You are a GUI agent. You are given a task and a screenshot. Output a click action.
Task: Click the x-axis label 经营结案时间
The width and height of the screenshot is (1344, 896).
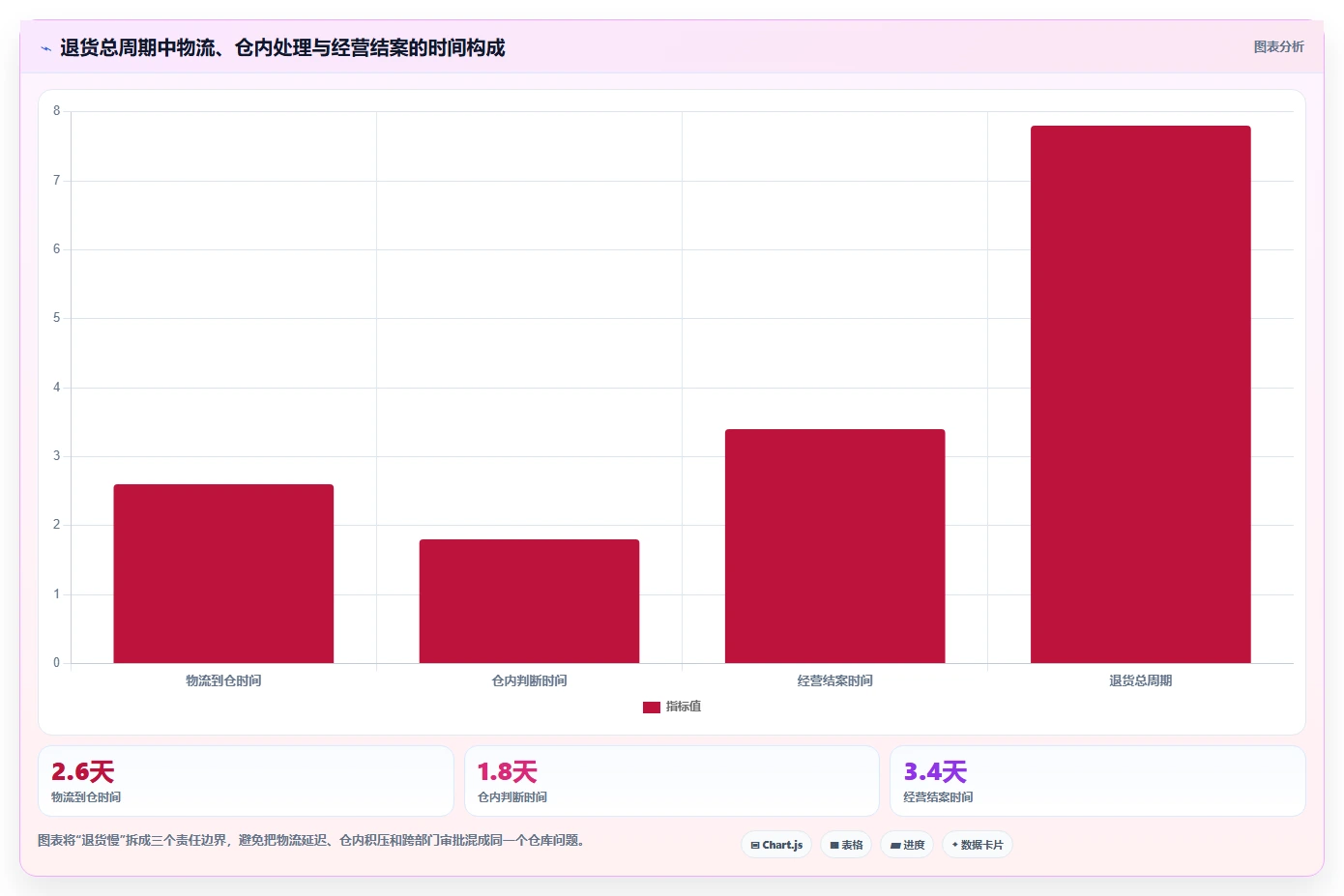(x=834, y=681)
